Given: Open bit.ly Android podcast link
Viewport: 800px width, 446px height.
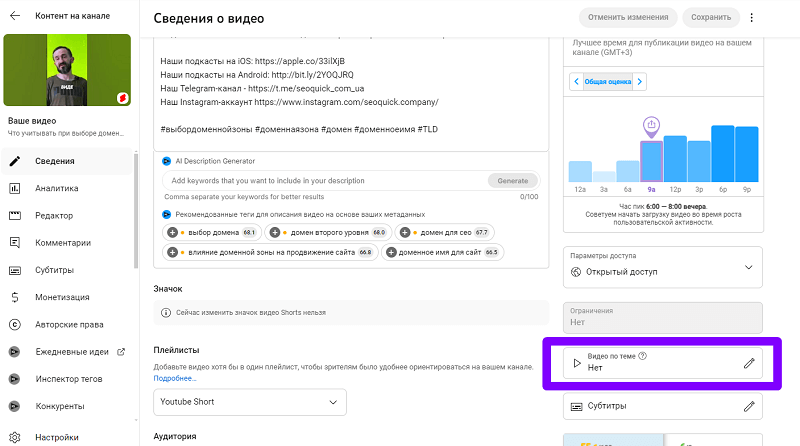Looking at the screenshot, I should point(312,75).
